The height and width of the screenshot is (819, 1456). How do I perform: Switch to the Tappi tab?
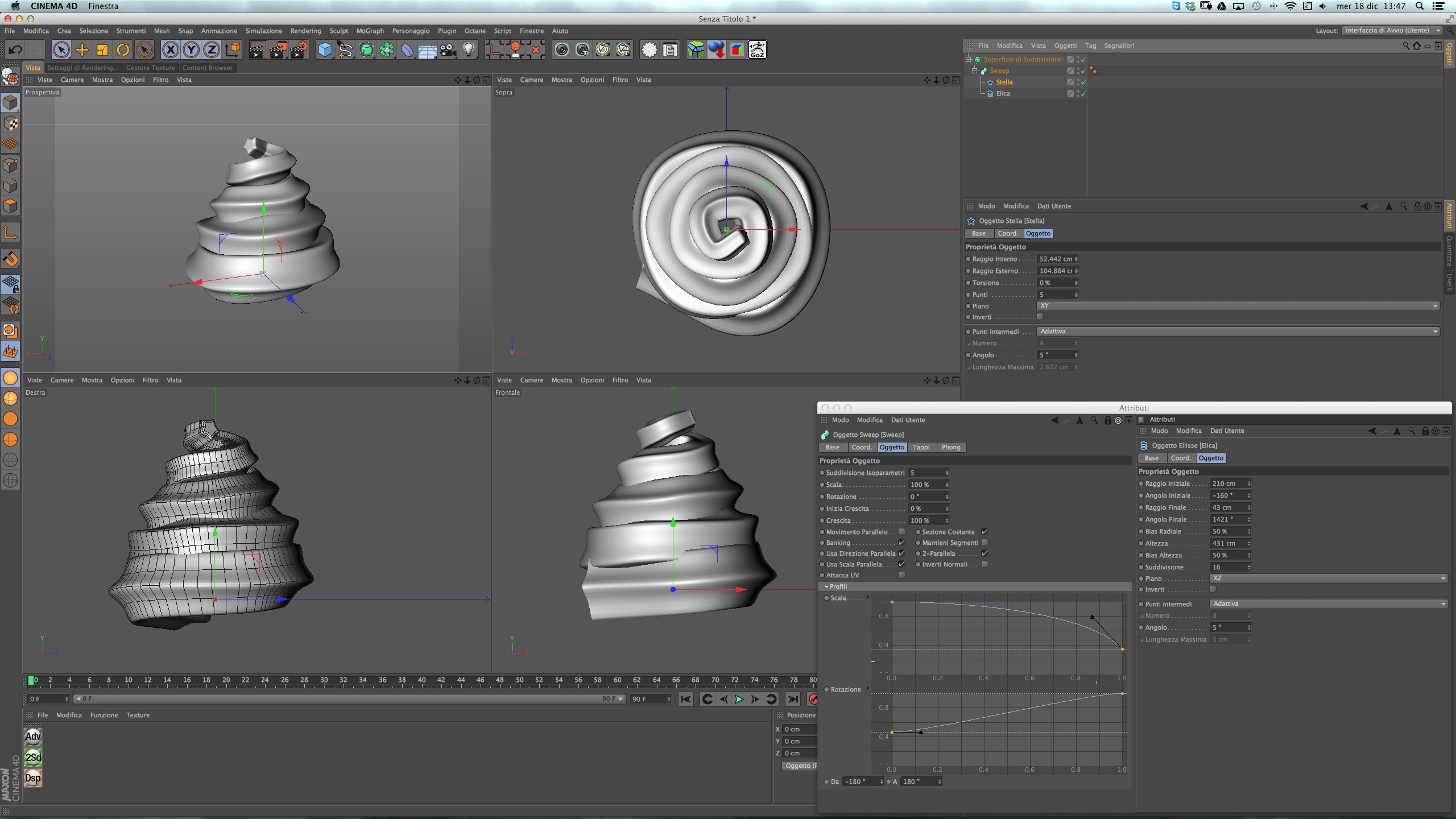(921, 448)
